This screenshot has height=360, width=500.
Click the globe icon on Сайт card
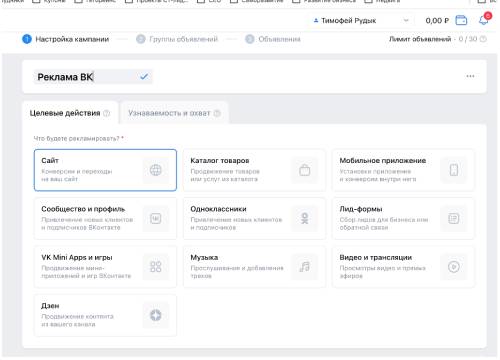pos(156,170)
